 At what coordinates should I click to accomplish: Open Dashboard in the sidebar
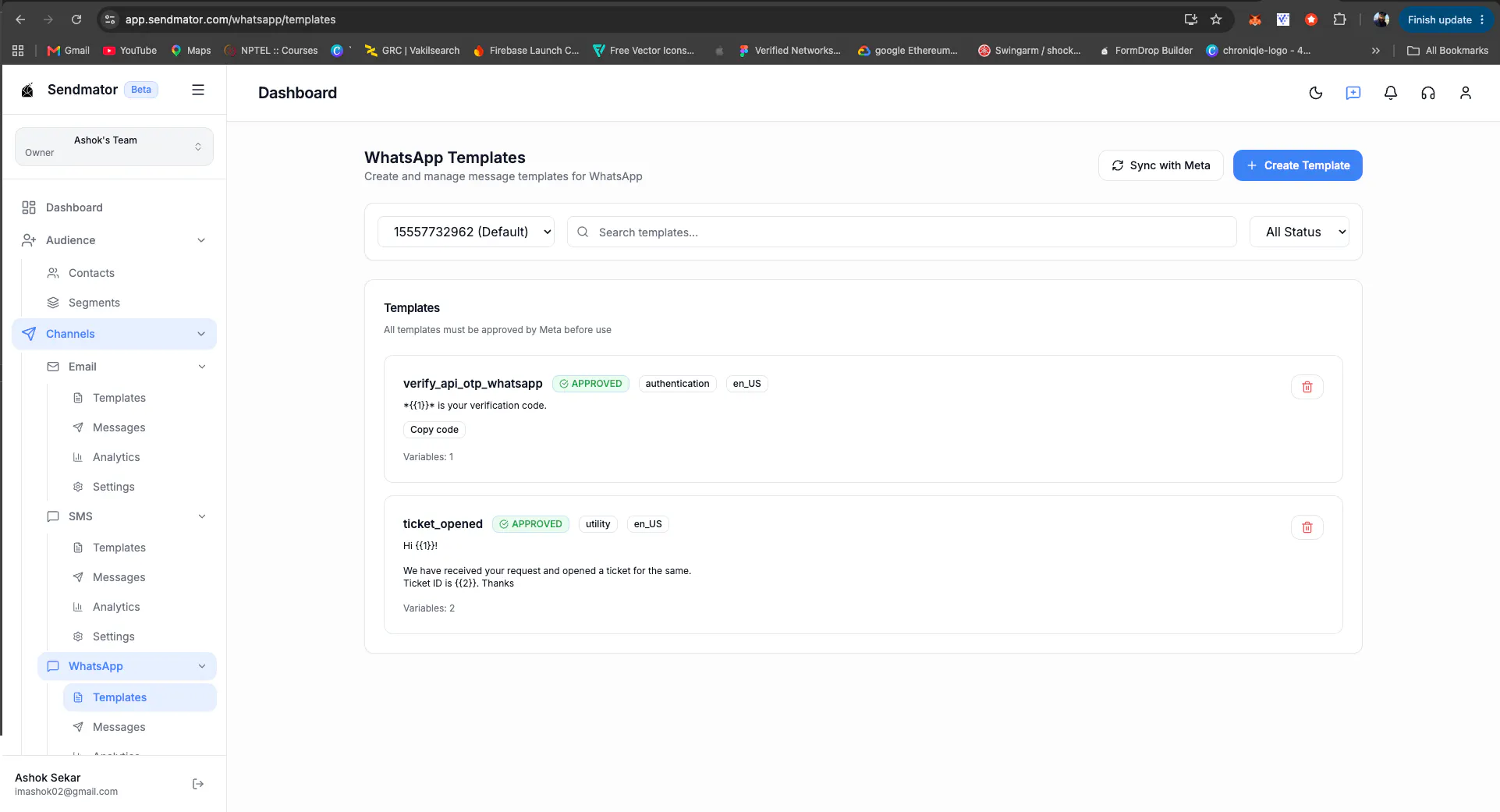pyautogui.click(x=114, y=207)
